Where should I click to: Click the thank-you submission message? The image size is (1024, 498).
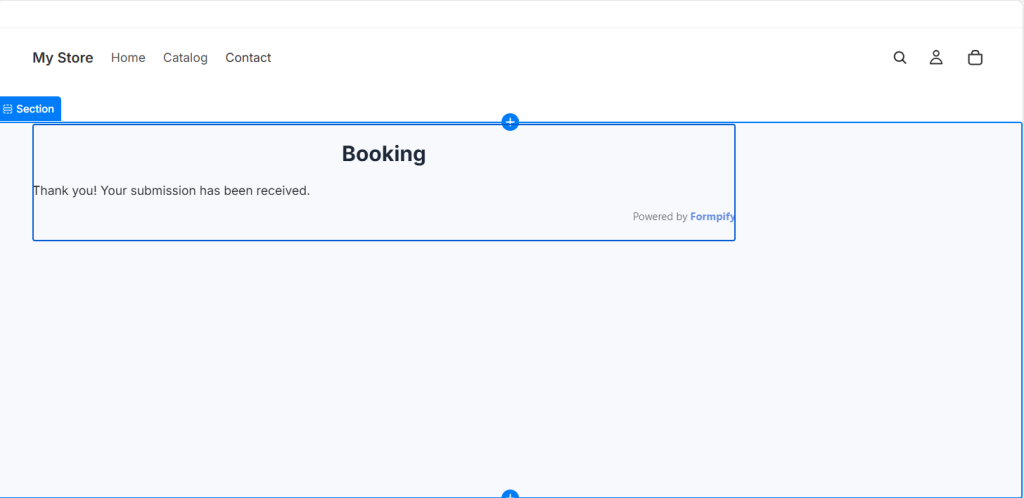(x=172, y=191)
